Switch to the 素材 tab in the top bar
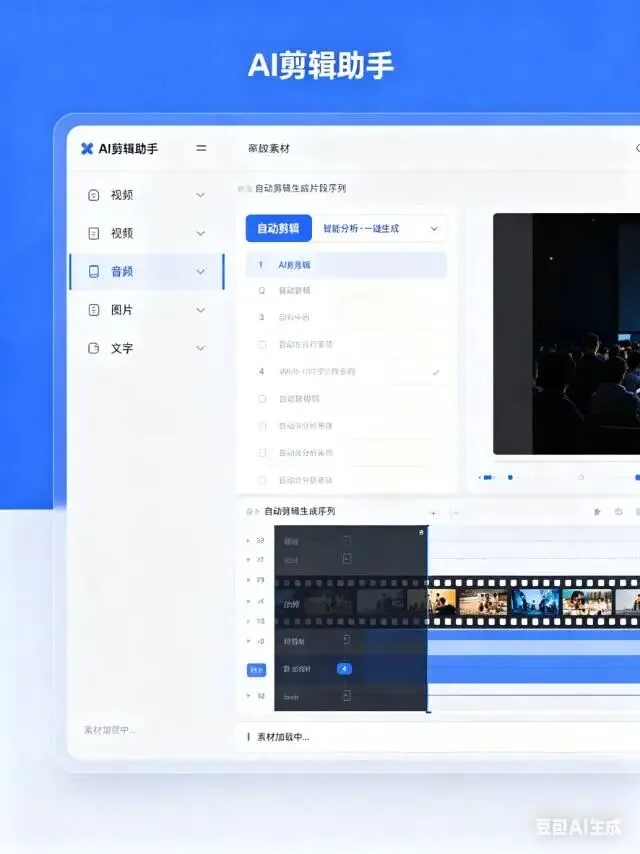Screen dimensions: 640x854 coord(269,148)
